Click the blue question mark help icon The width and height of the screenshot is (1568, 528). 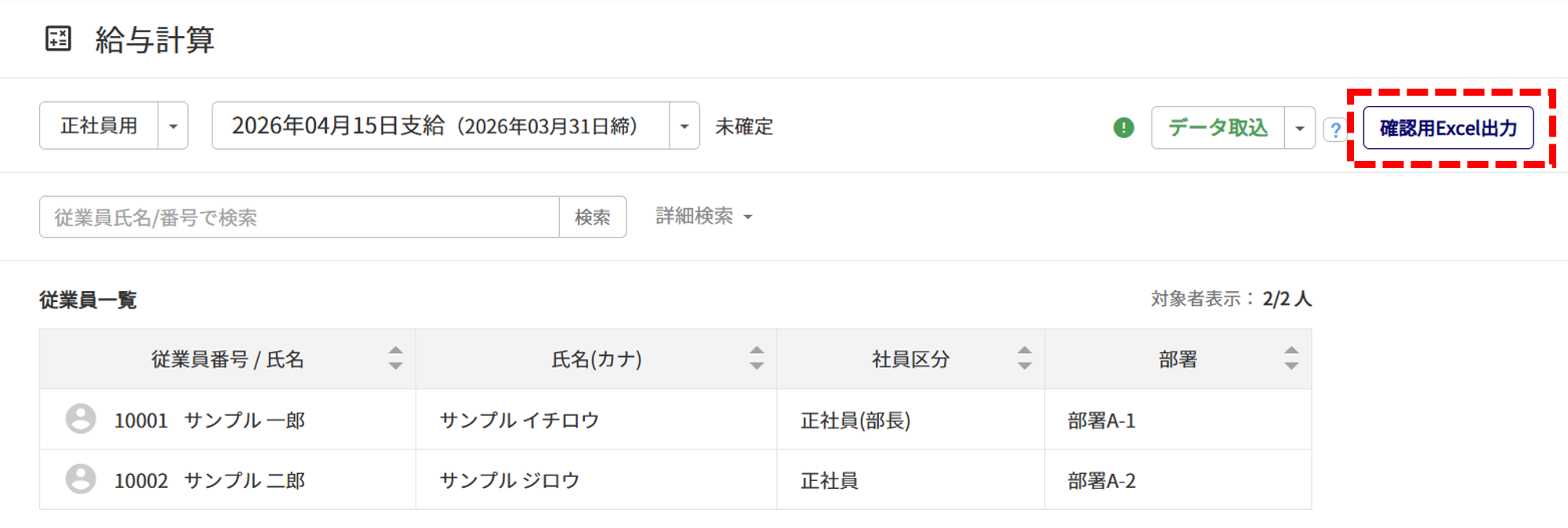[x=1335, y=129]
